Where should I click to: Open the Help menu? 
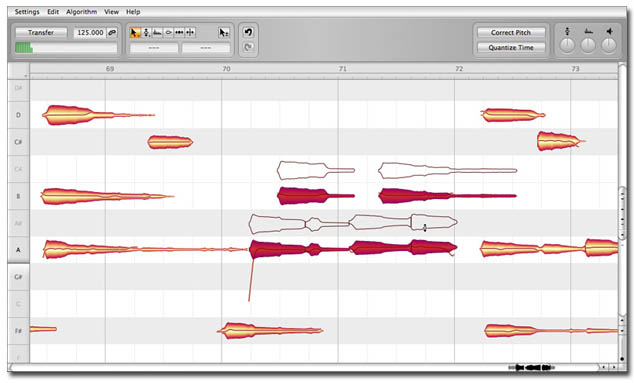click(133, 12)
